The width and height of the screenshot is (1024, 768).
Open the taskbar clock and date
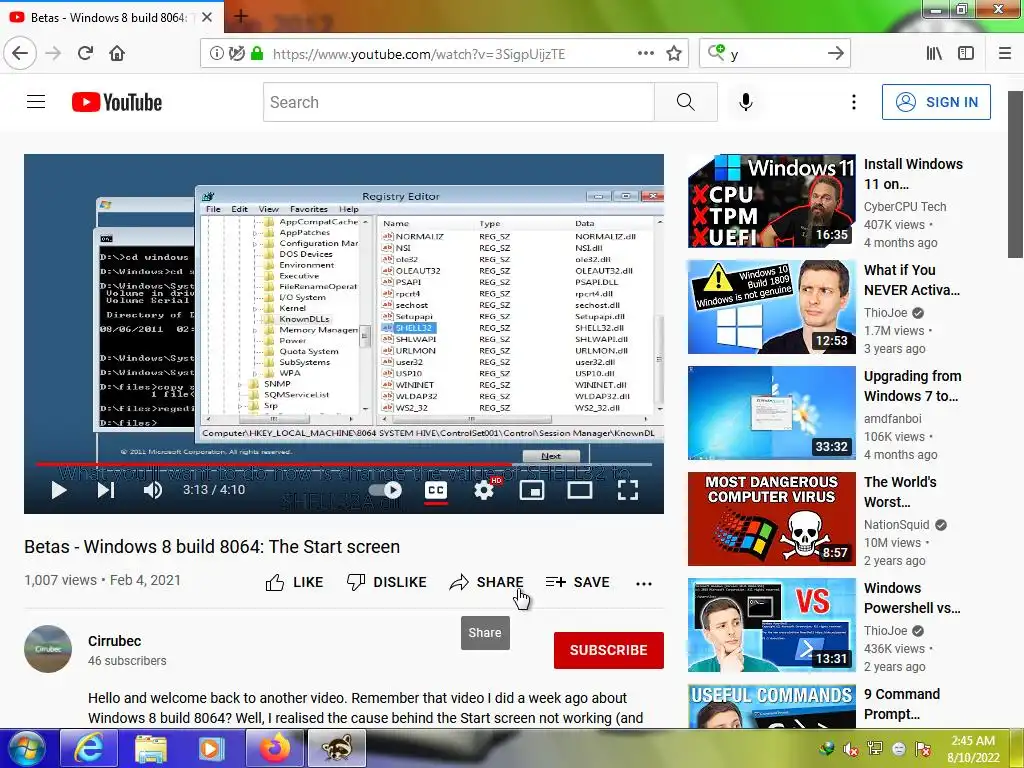tap(973, 749)
